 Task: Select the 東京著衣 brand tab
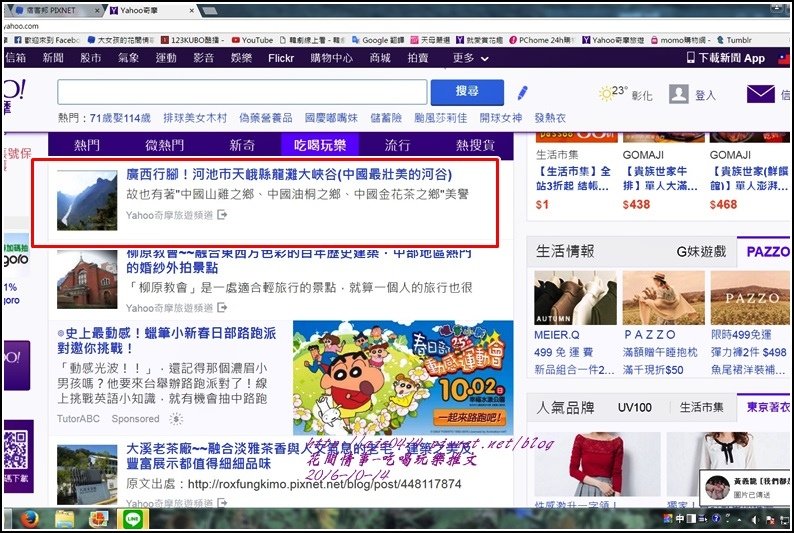(768, 407)
